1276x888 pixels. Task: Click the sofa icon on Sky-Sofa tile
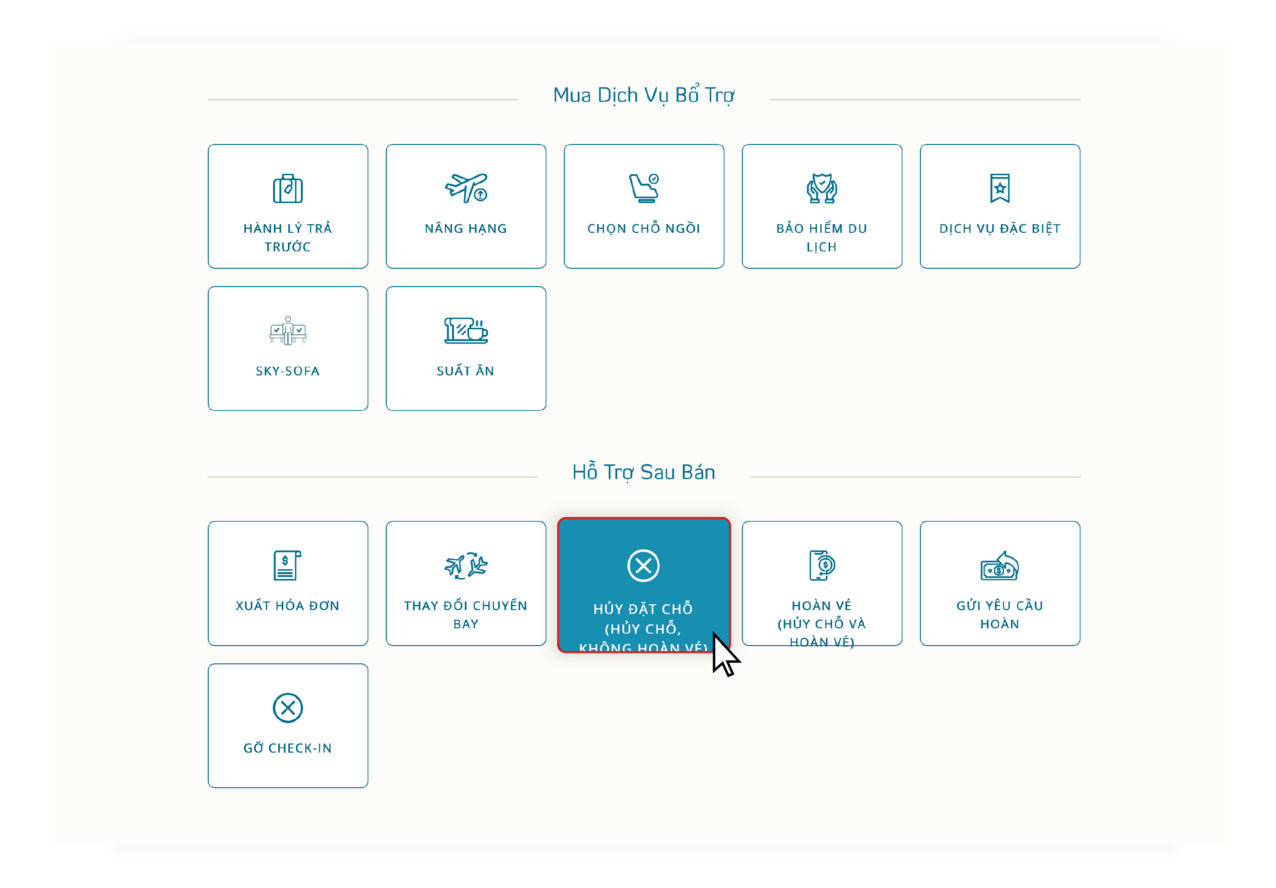[288, 328]
